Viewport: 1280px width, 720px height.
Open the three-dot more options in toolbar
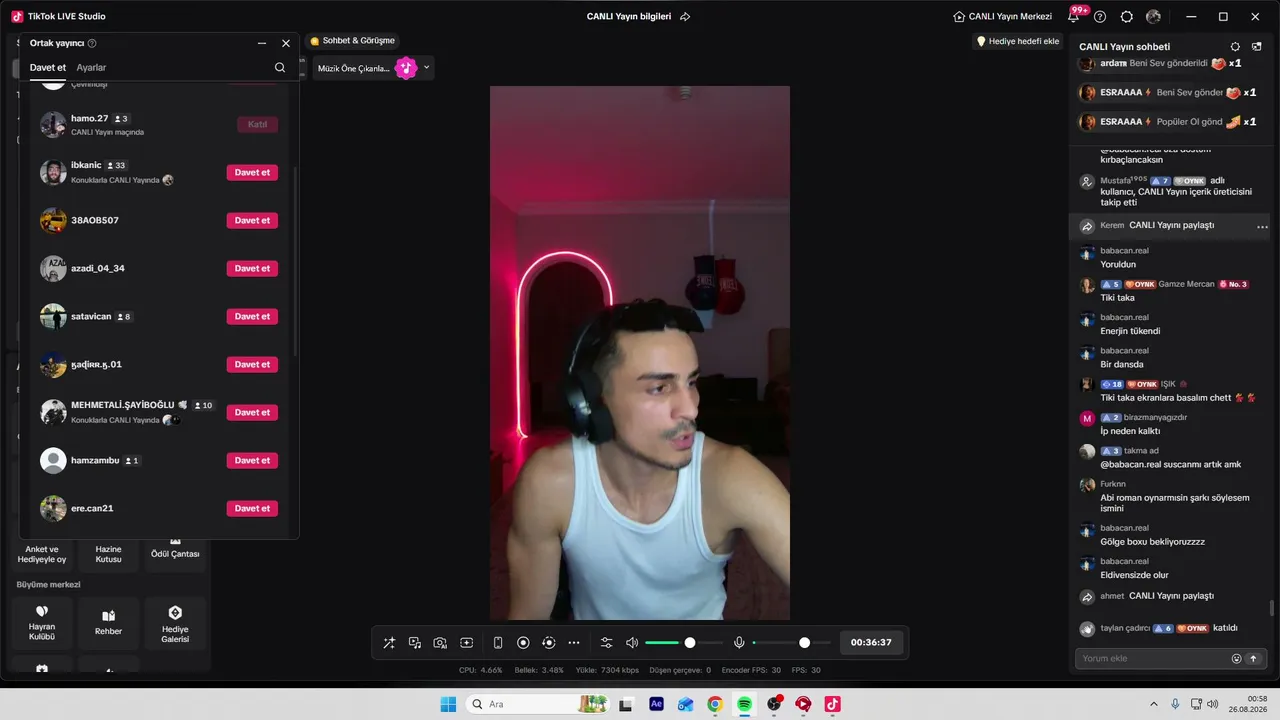[574, 642]
